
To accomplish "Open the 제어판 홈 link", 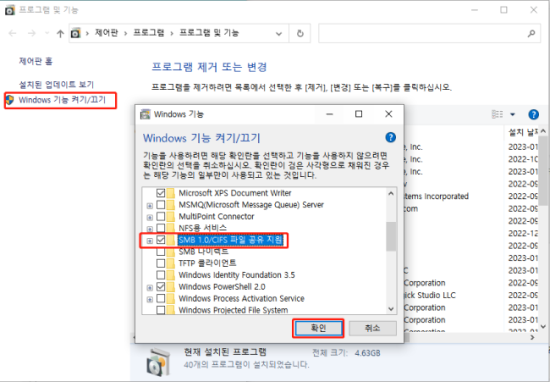I will [x=35, y=61].
